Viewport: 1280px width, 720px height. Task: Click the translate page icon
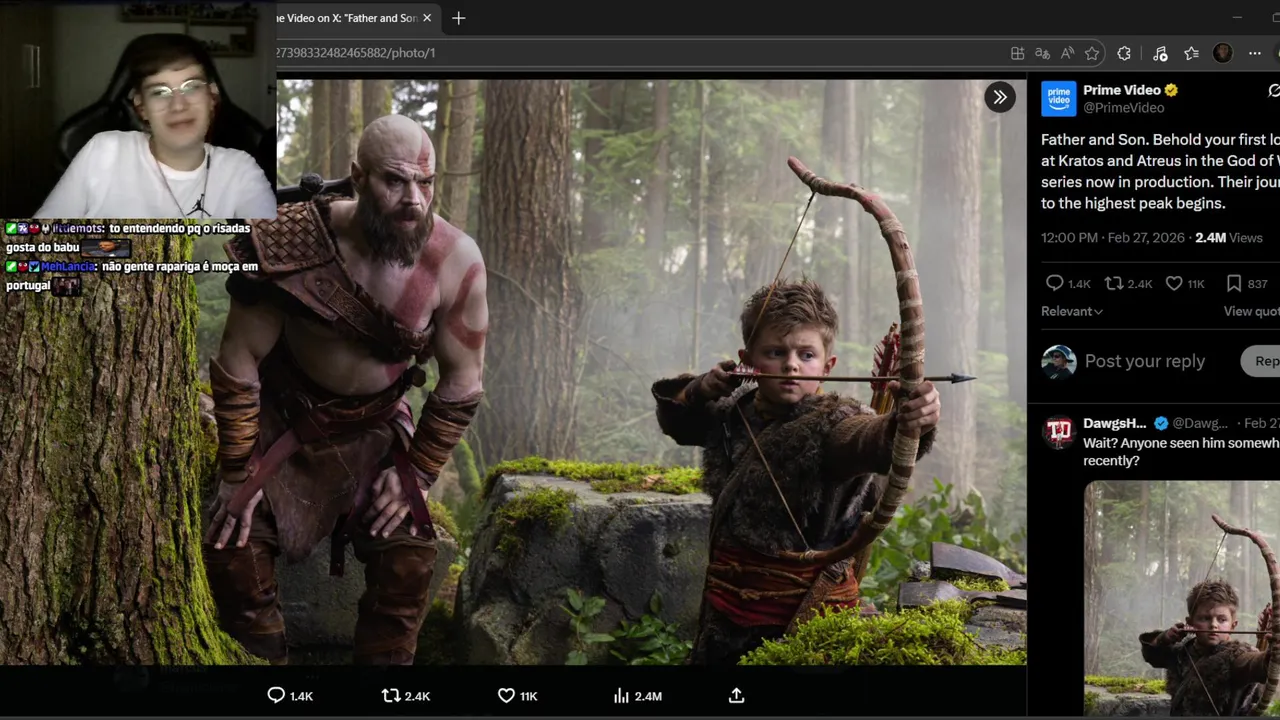[1042, 53]
